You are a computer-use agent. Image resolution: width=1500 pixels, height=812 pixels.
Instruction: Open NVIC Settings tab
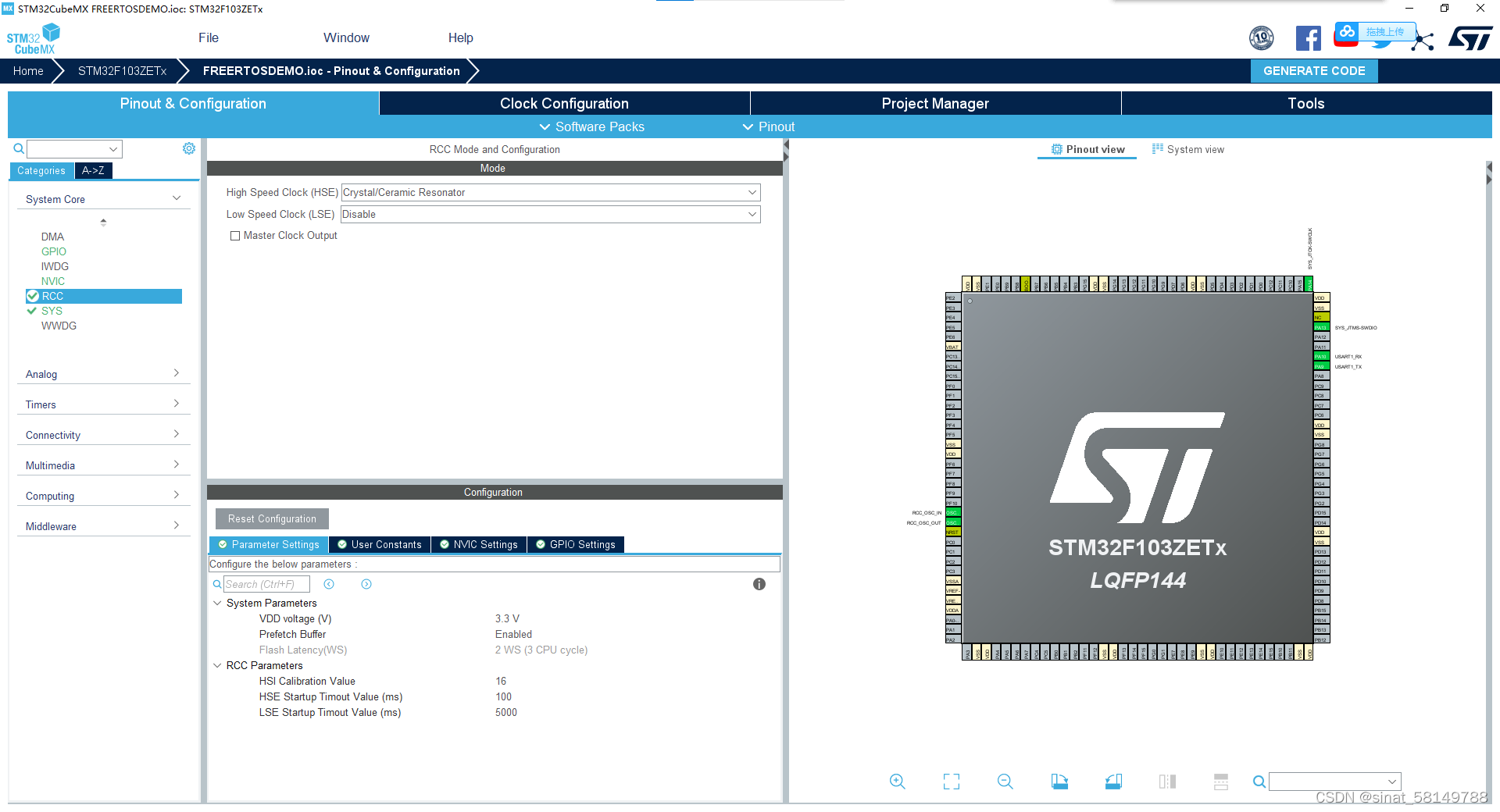479,544
